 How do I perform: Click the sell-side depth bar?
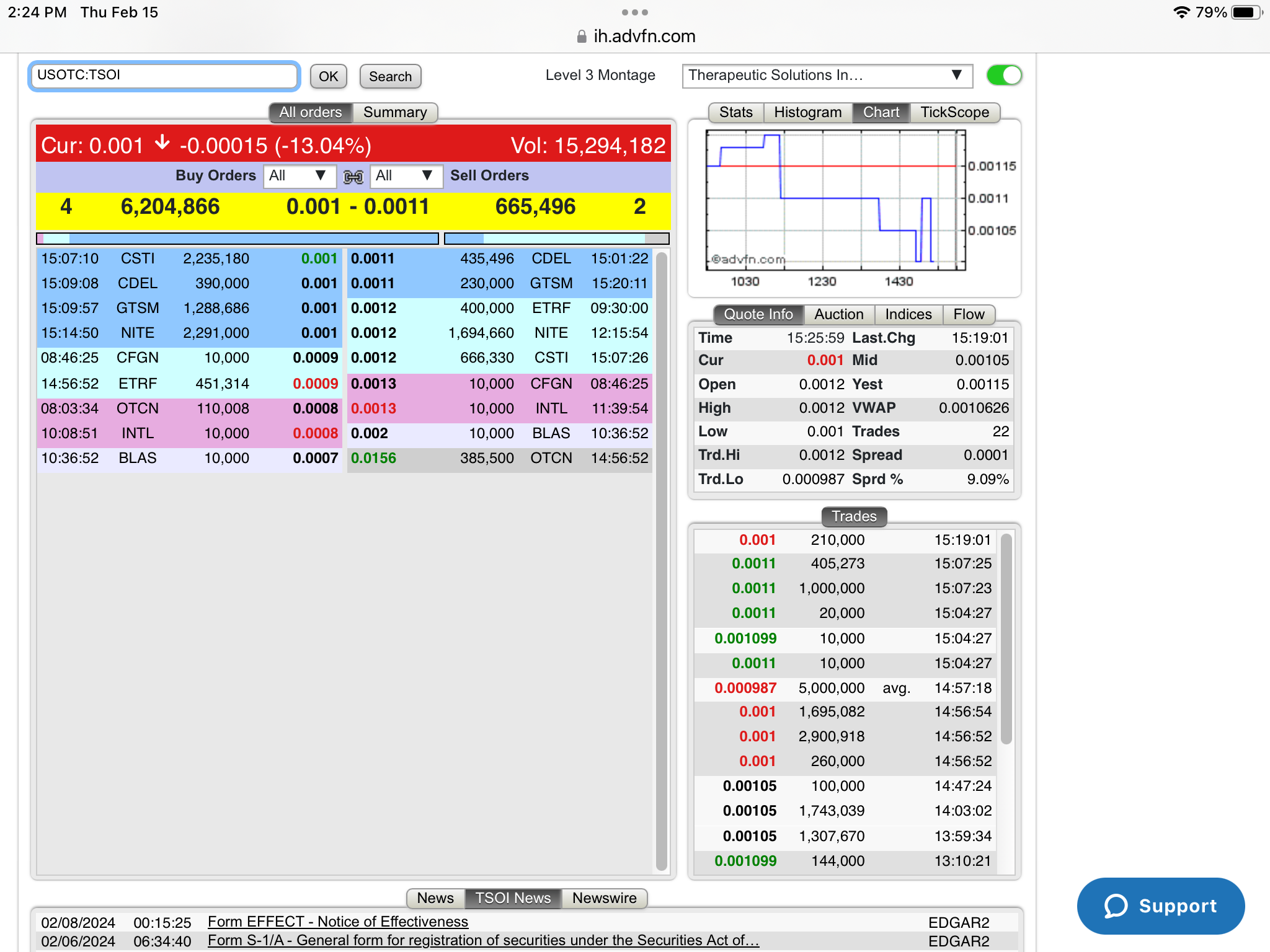pos(557,239)
